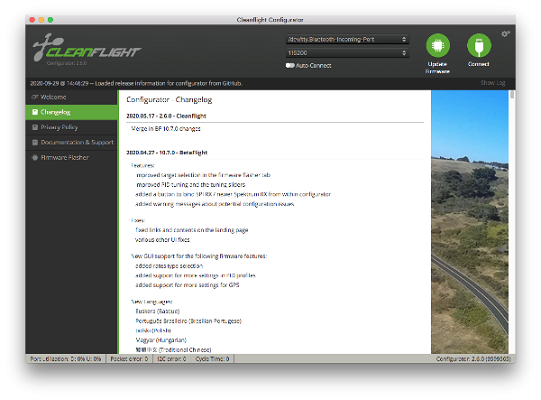Toggle the Auto-Connect switch

290,65
